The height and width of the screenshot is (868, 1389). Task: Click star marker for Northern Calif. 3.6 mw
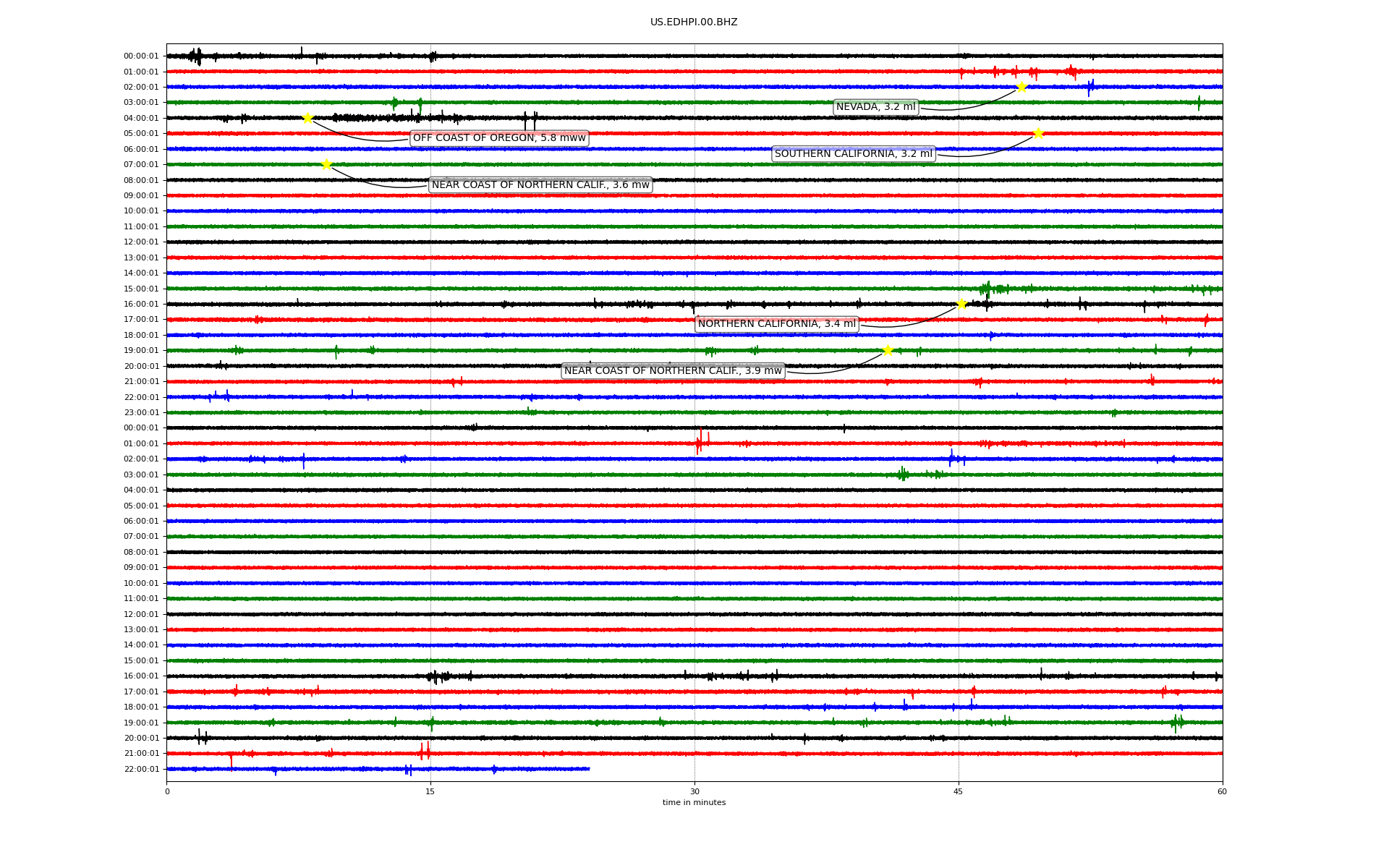click(x=326, y=164)
